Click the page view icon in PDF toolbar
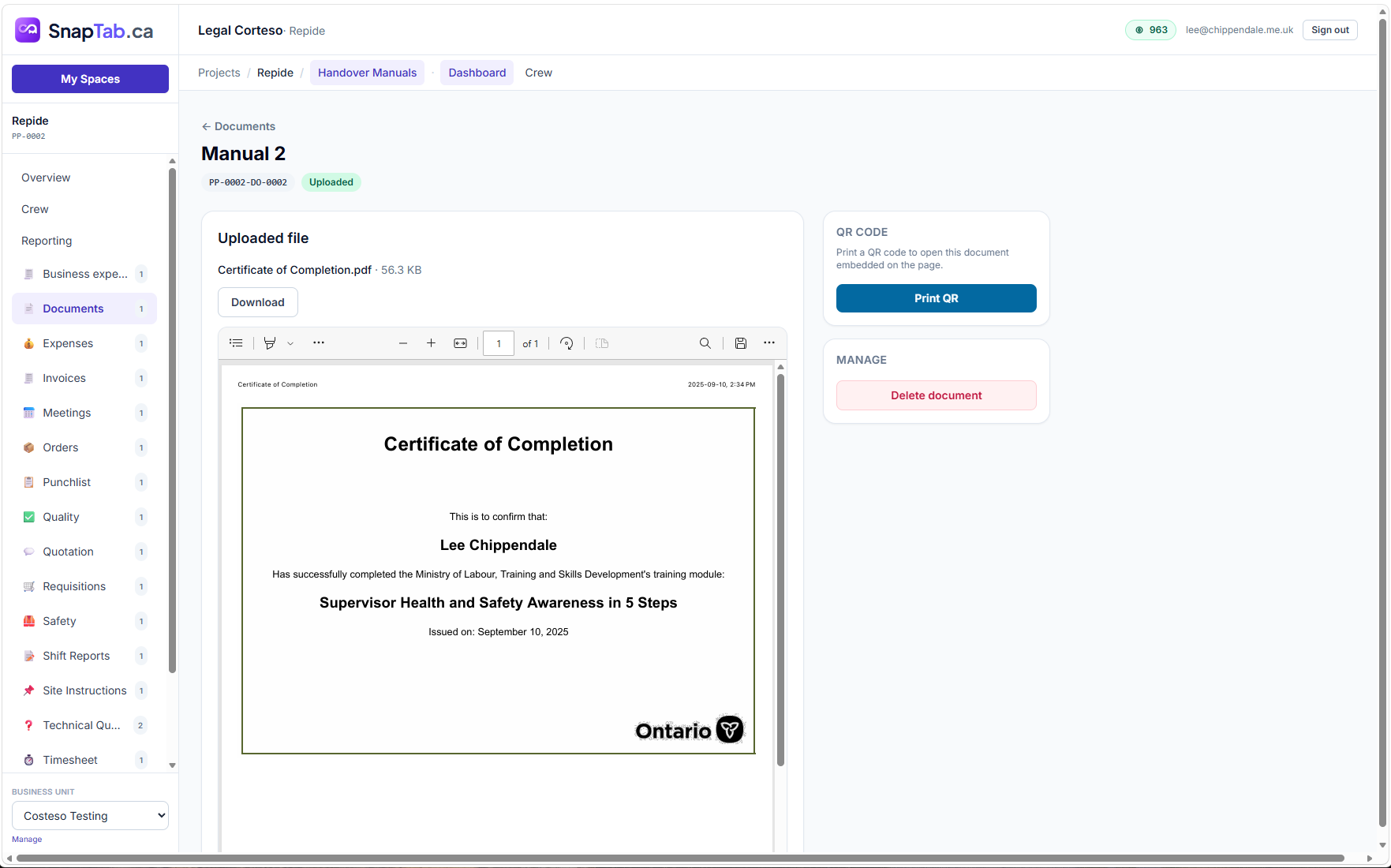 602,343
